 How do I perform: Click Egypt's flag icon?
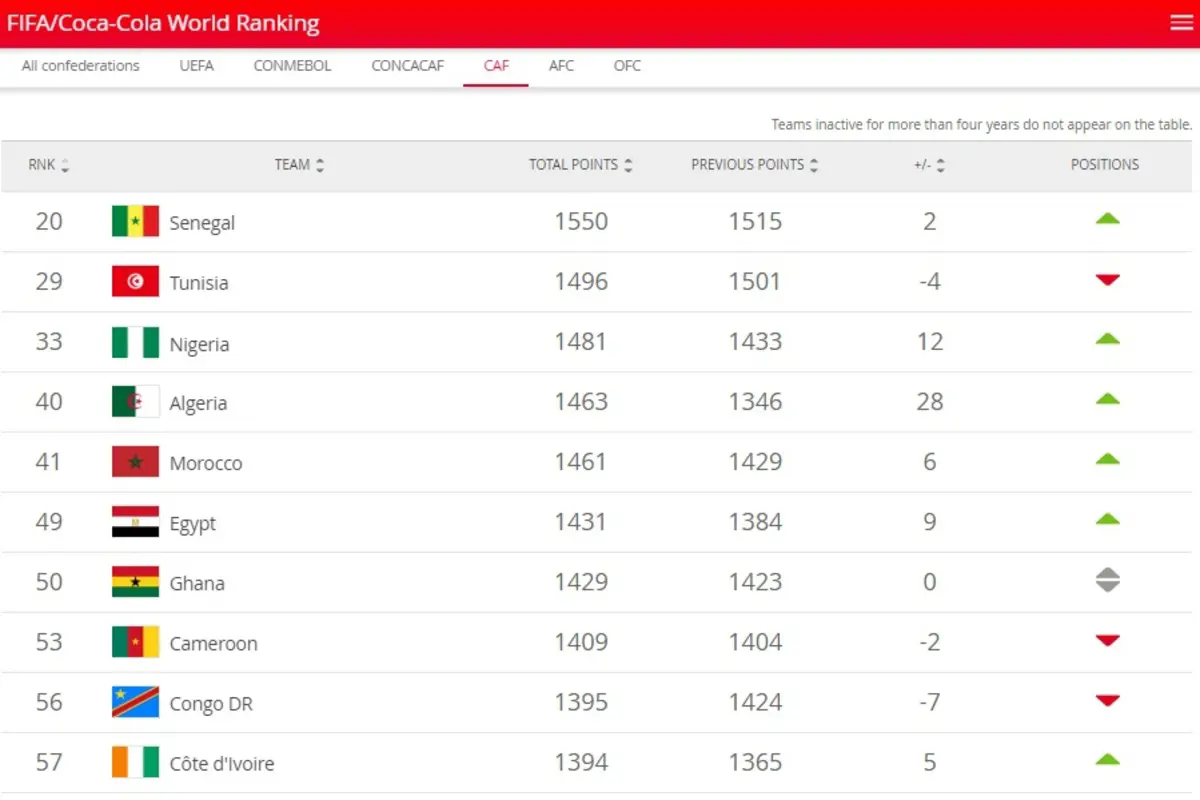point(135,521)
